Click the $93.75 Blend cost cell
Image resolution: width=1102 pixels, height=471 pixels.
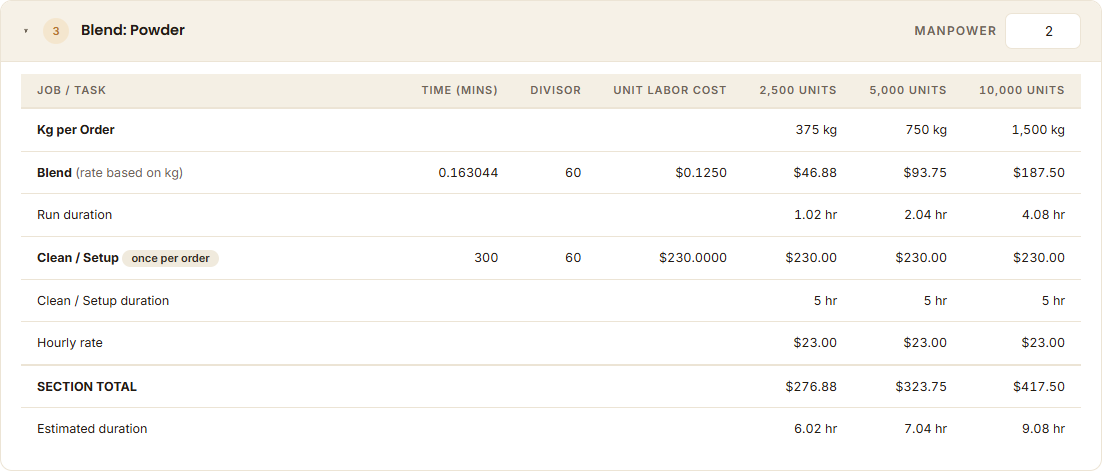coord(926,173)
